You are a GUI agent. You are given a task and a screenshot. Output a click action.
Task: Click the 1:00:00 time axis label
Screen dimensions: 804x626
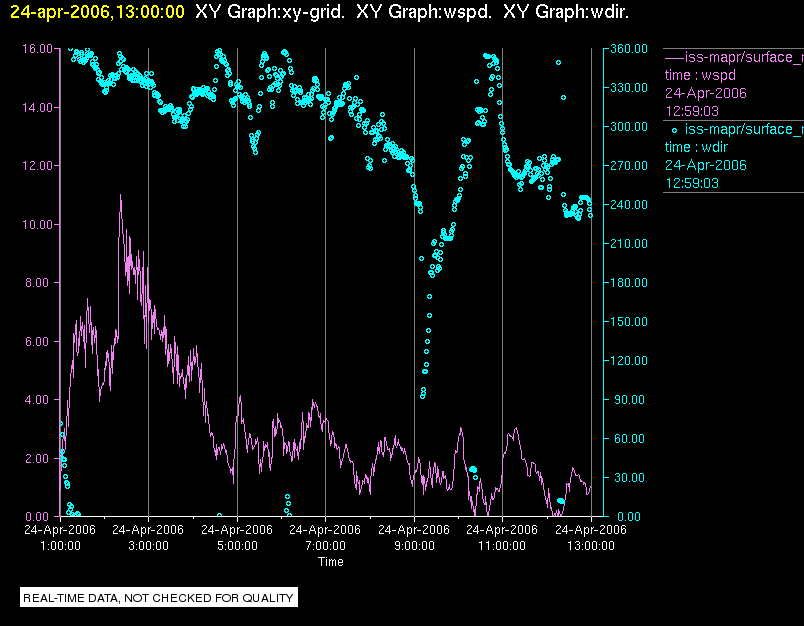click(x=60, y=546)
